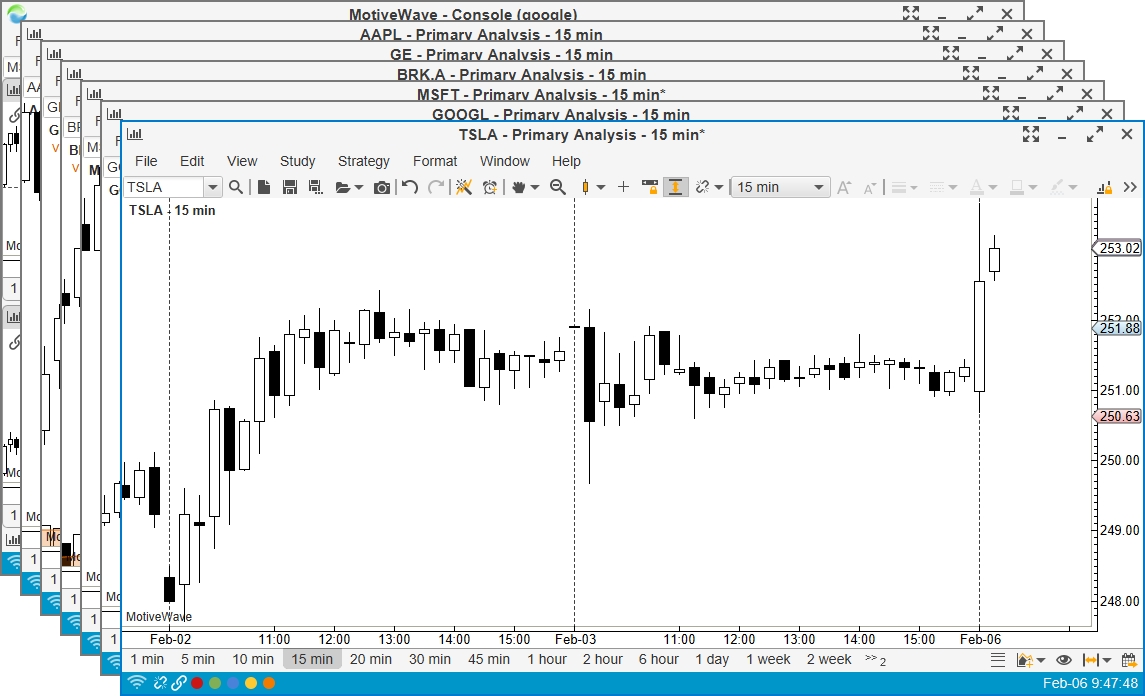1145x696 pixels.
Task: Switch bar size to 1 min
Action: 147,659
